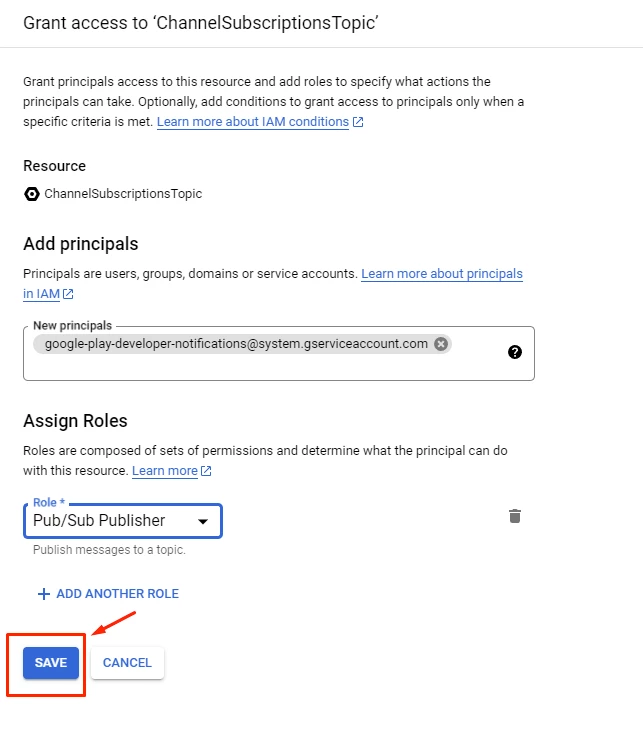
Task: Click external-link icon beside Assign Roles Learn more
Action: [206, 471]
